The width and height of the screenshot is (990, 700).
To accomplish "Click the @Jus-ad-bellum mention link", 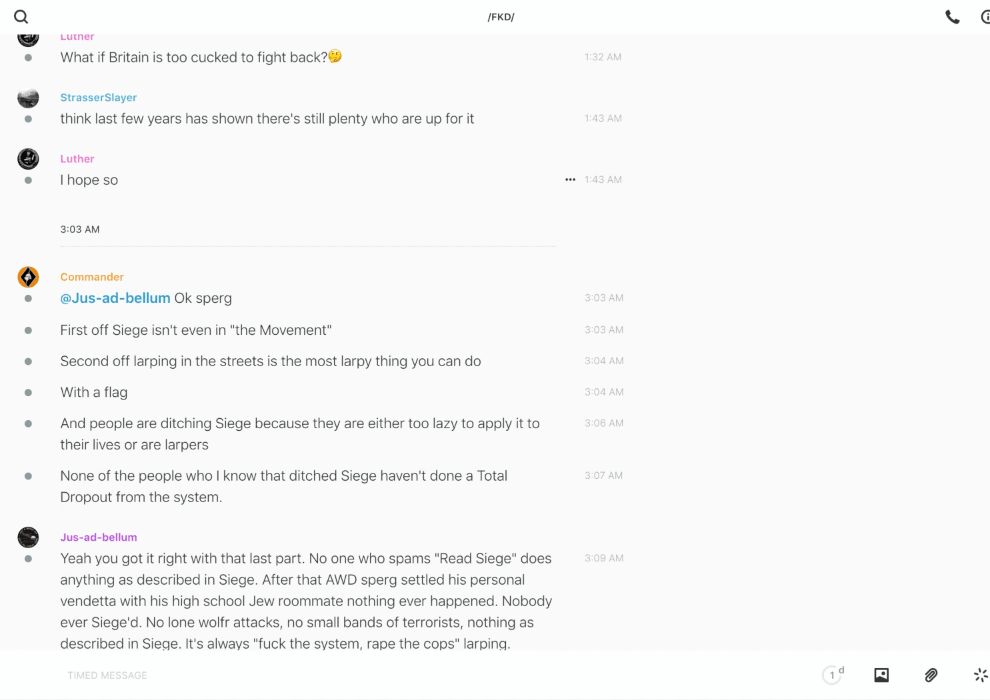I will point(115,298).
